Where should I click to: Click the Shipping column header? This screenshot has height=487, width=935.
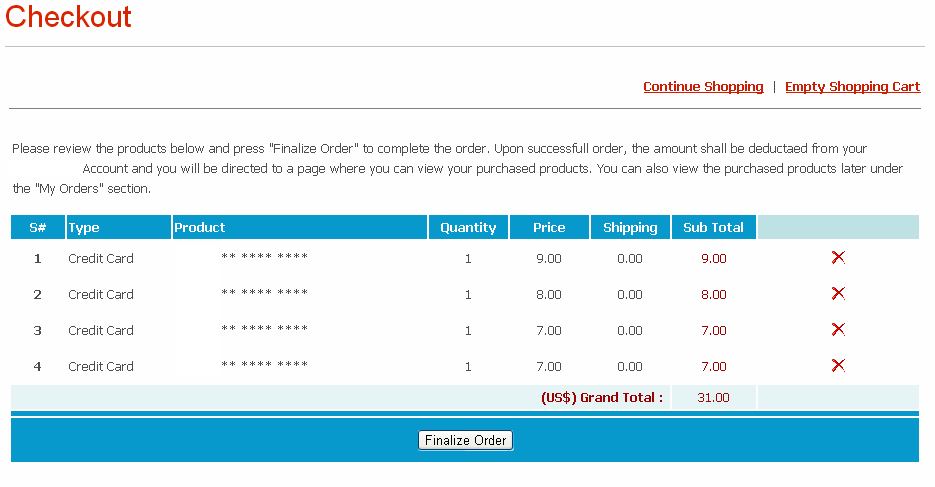(x=630, y=228)
